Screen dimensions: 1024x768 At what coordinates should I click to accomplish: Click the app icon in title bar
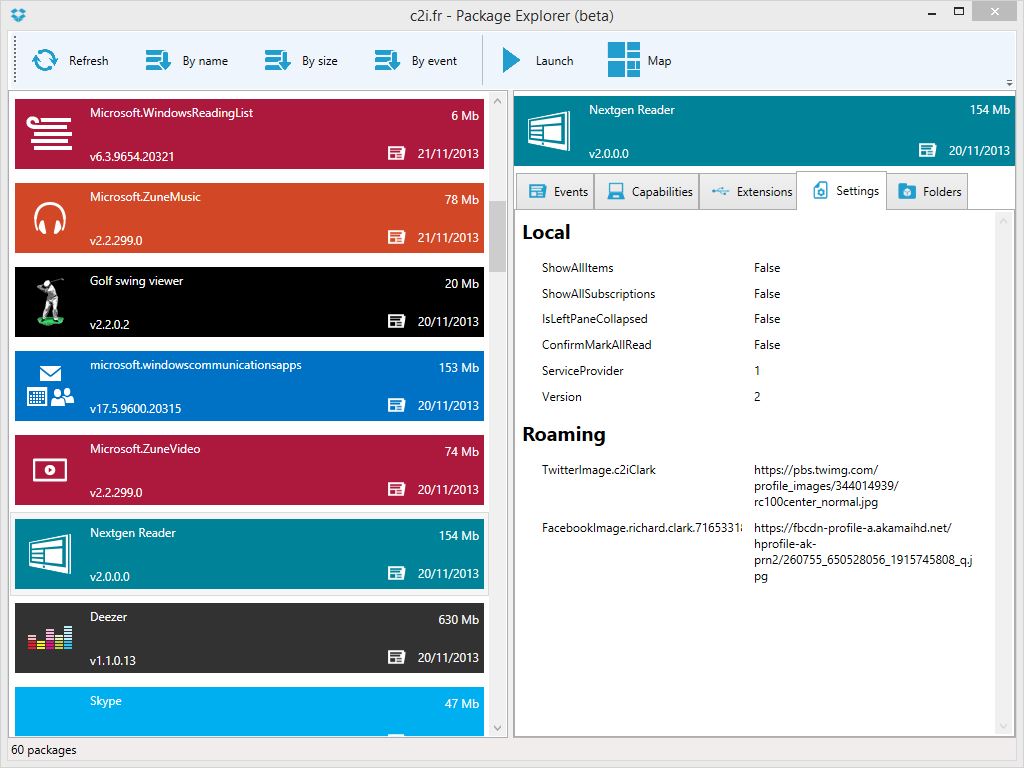click(18, 14)
